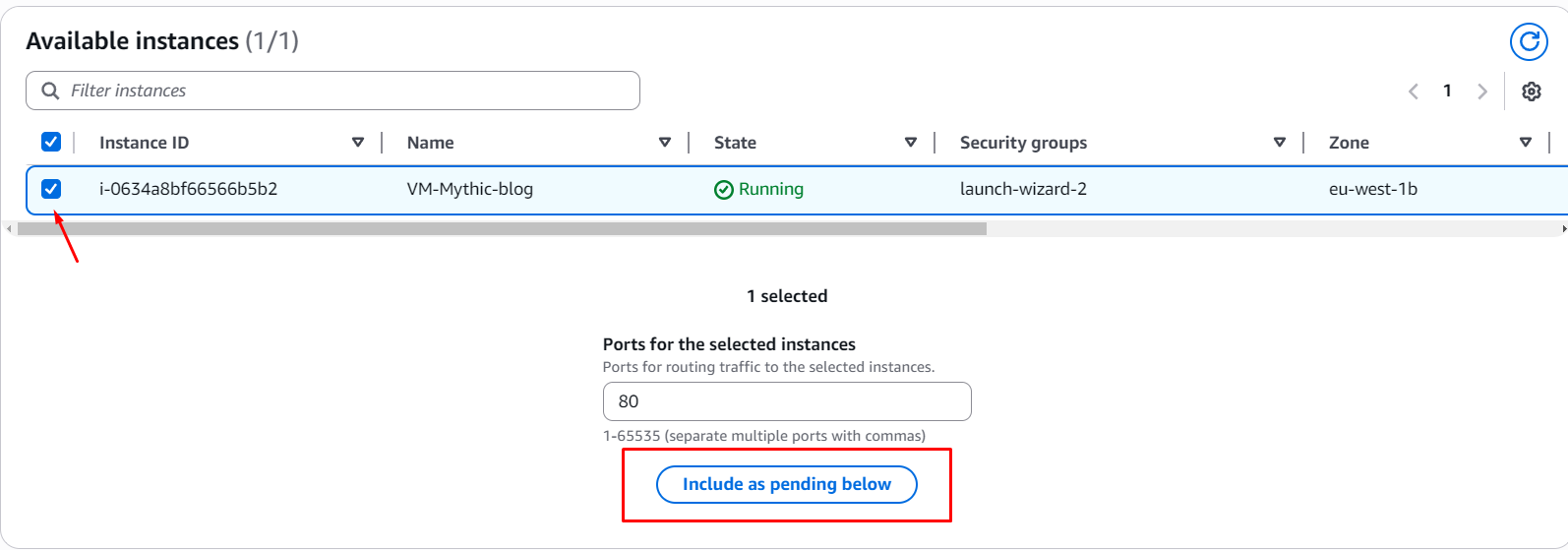This screenshot has height=550, width=1568.
Task: Sort by Instance ID column arrow
Action: (x=358, y=143)
